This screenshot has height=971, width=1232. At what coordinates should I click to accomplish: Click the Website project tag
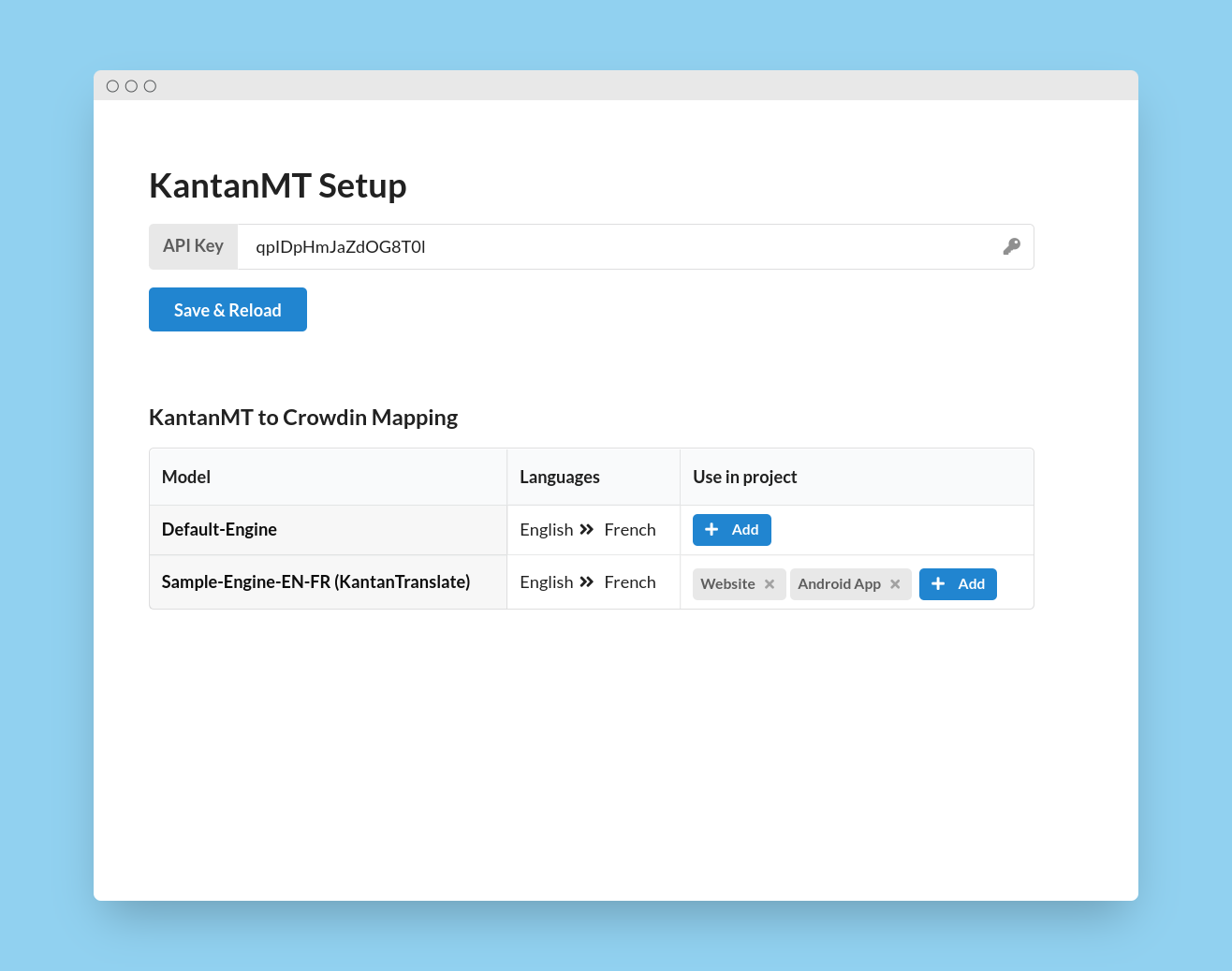point(727,584)
